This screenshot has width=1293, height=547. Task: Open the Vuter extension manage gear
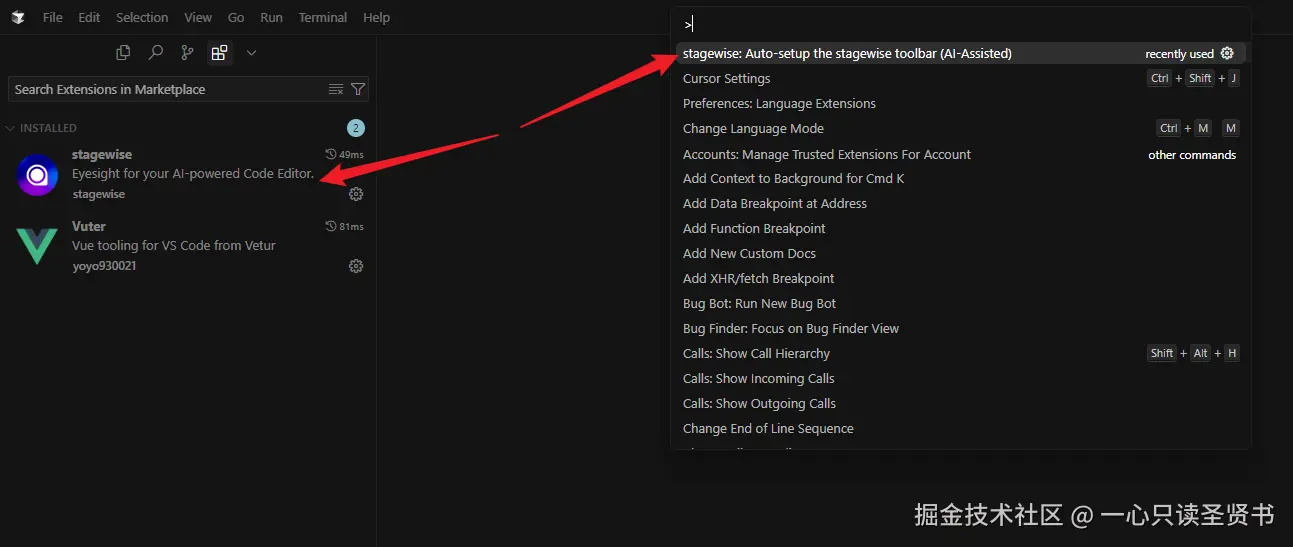click(x=356, y=266)
